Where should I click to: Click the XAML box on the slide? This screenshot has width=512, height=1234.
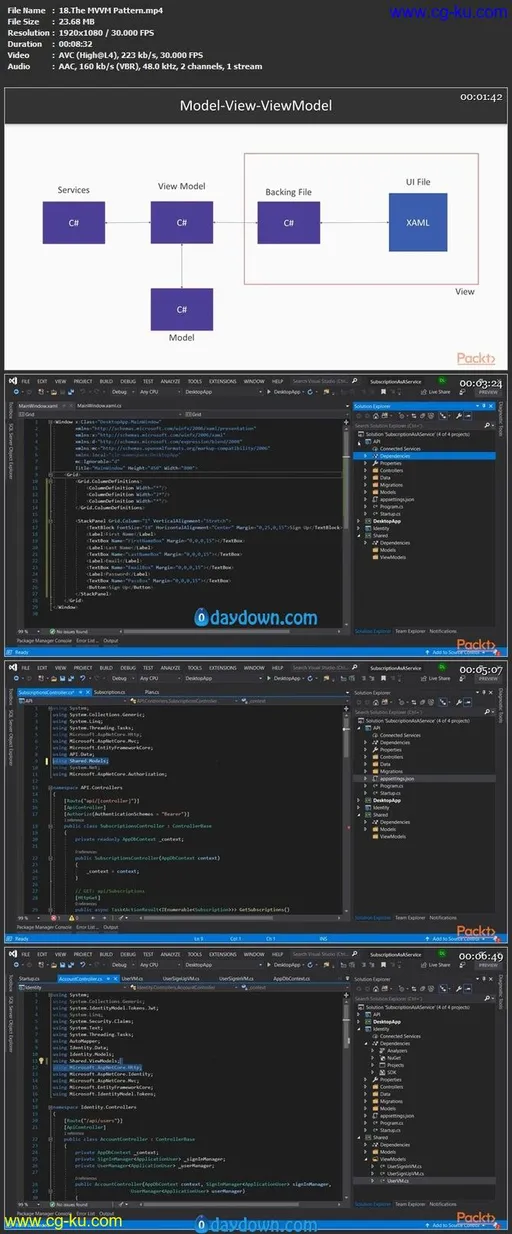pos(418,222)
